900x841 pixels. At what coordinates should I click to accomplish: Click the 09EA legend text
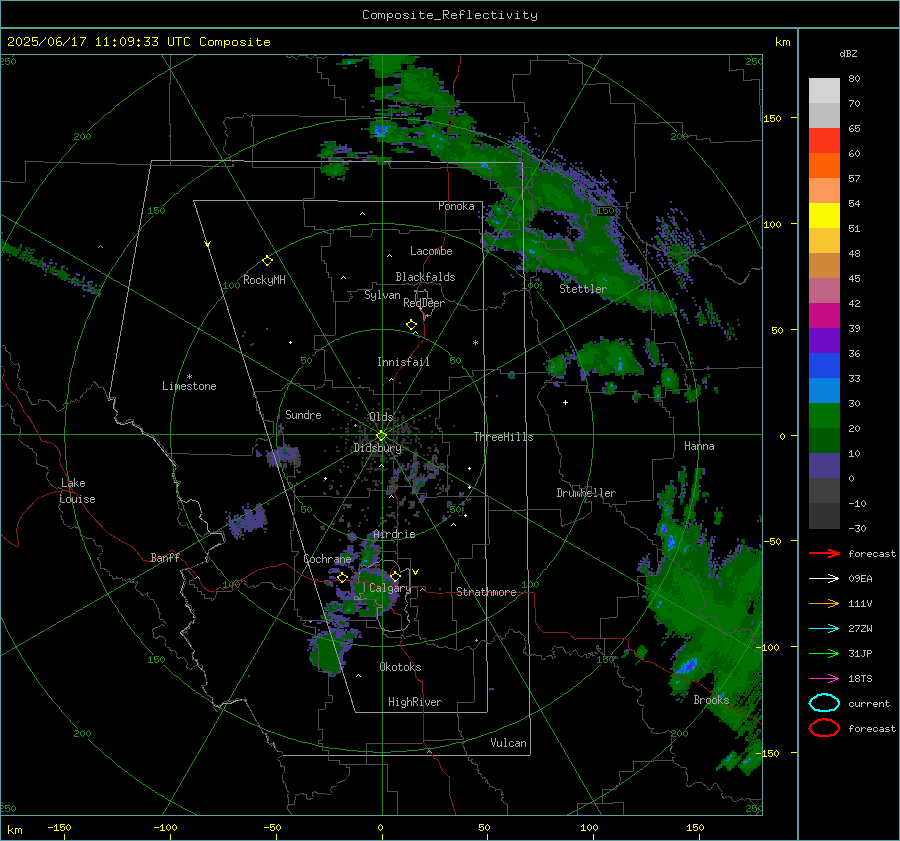[860, 578]
